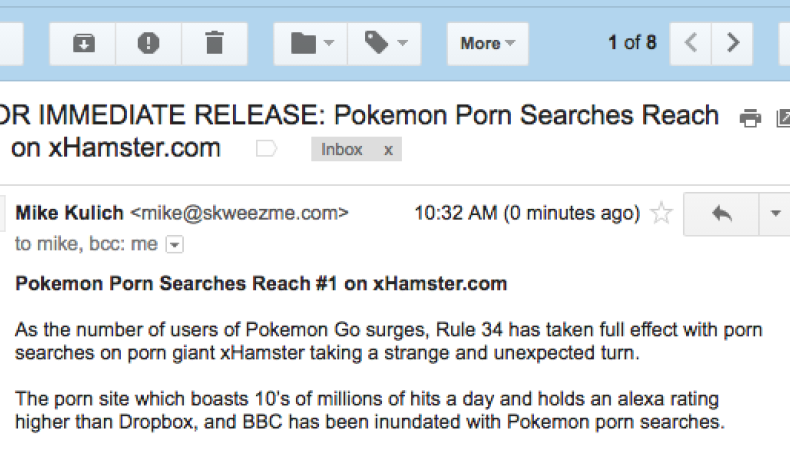Click the Inbox label tag
Screen dimensions: 790x450
click(342, 150)
